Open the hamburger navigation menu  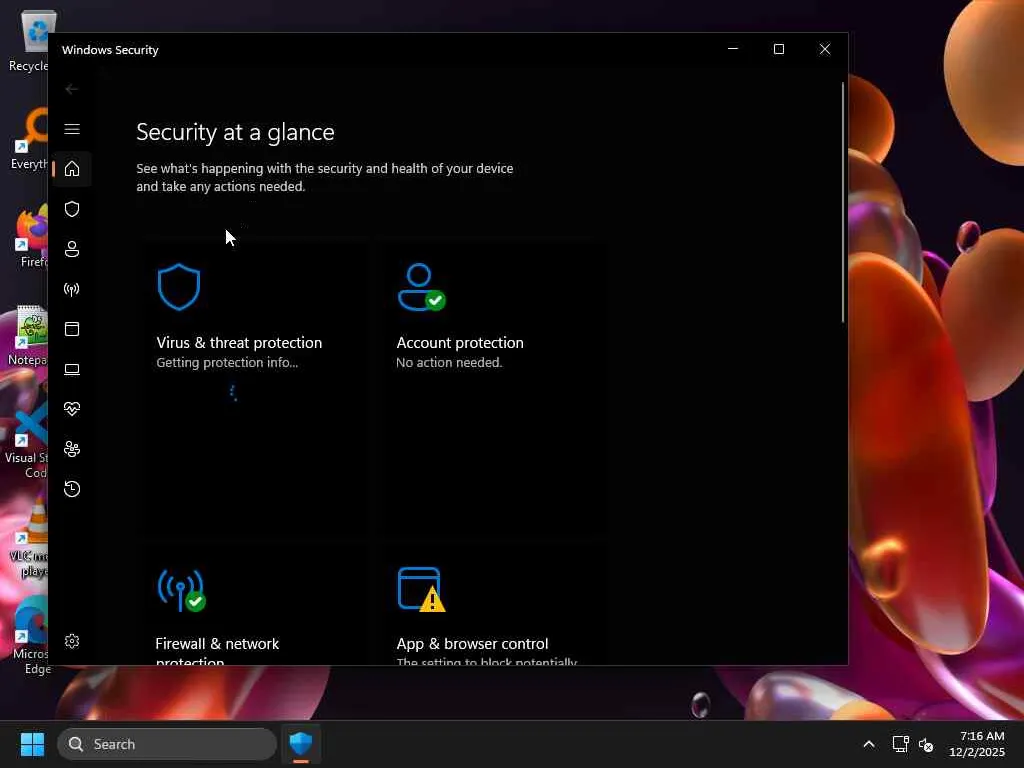72,129
